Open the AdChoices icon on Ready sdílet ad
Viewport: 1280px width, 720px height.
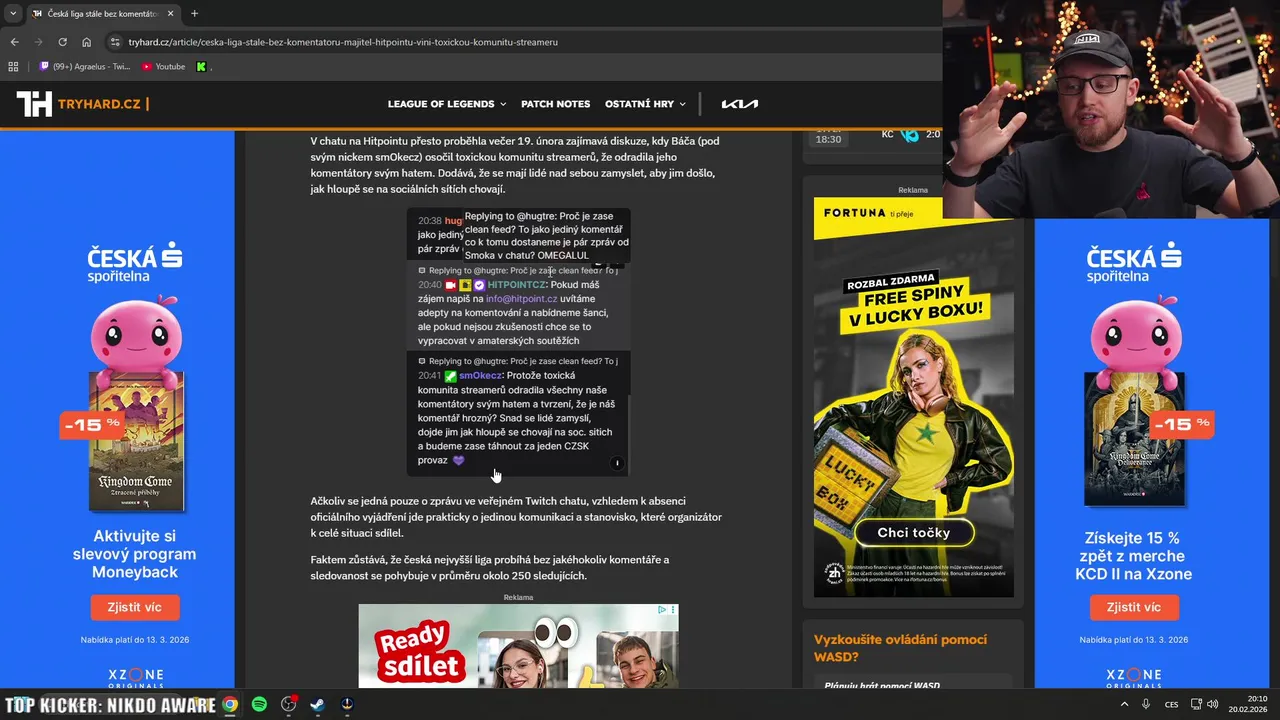pyautogui.click(x=662, y=610)
